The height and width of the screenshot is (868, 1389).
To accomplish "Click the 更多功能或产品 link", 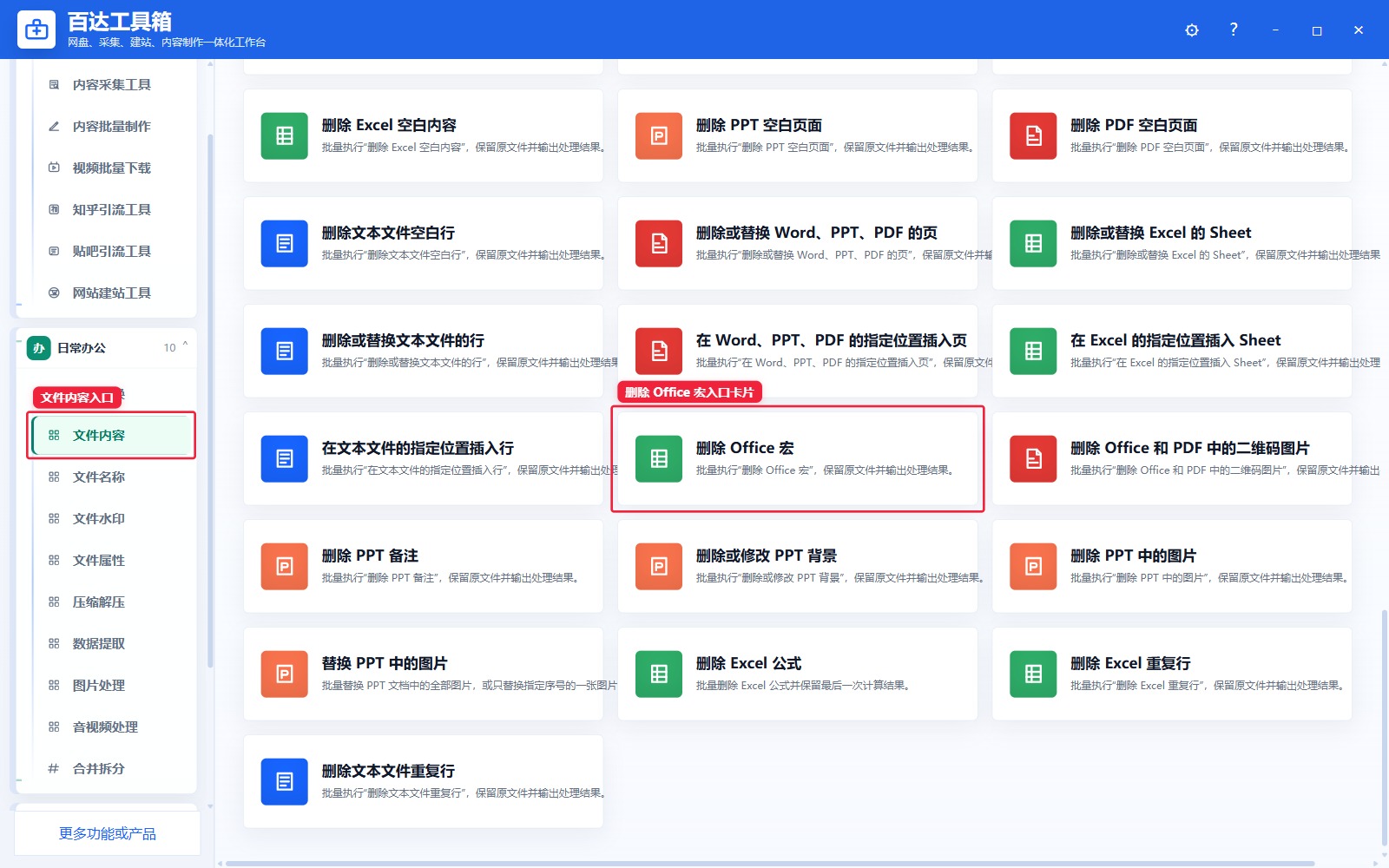I will click(x=108, y=834).
